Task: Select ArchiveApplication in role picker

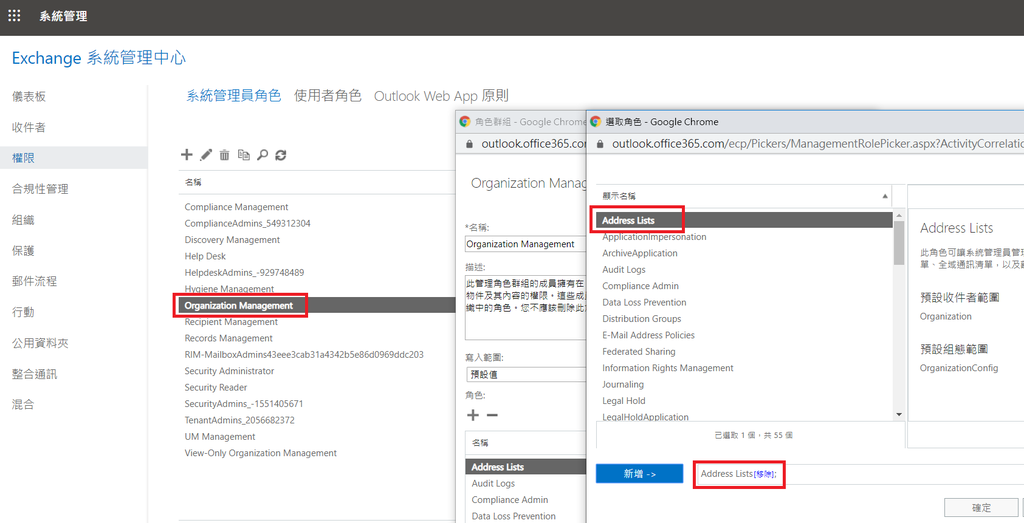Action: point(640,253)
